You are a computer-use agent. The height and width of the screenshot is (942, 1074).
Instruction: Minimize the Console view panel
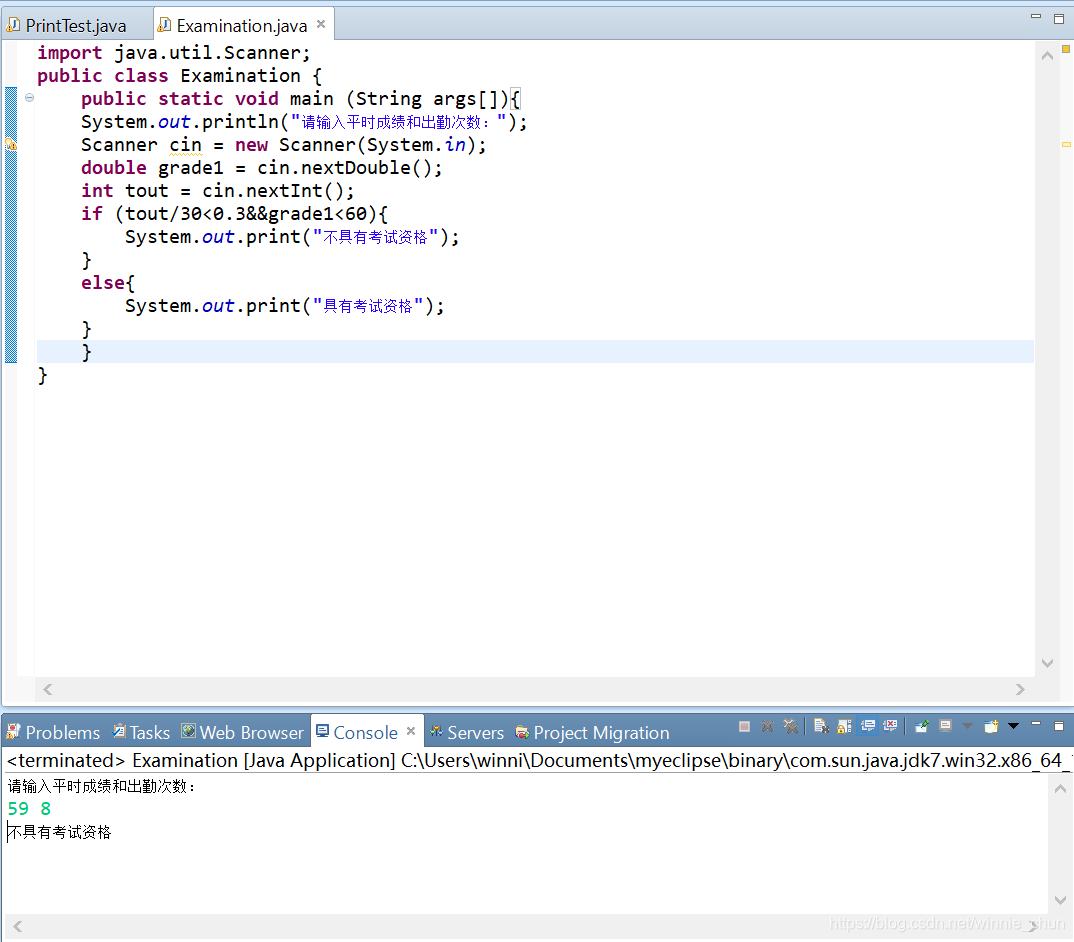coord(1036,724)
